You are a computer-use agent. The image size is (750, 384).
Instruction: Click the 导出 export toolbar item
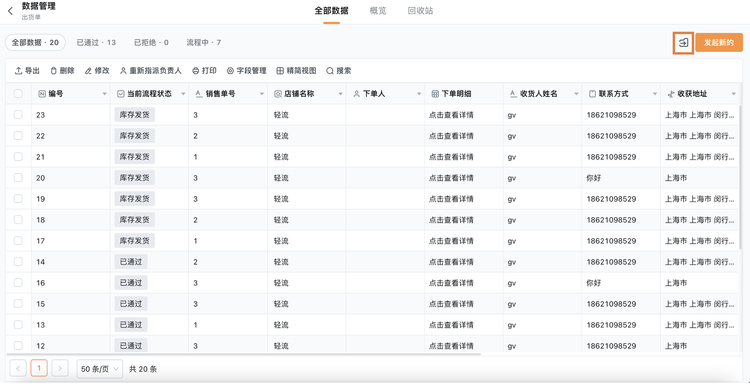coord(27,71)
